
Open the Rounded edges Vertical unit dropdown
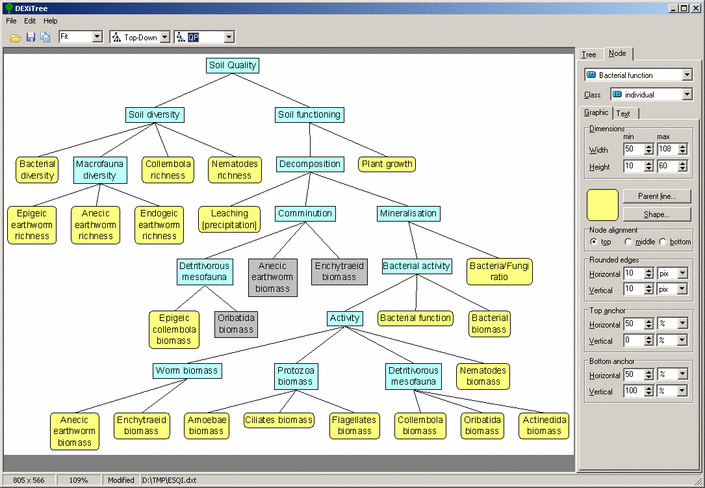tap(683, 289)
